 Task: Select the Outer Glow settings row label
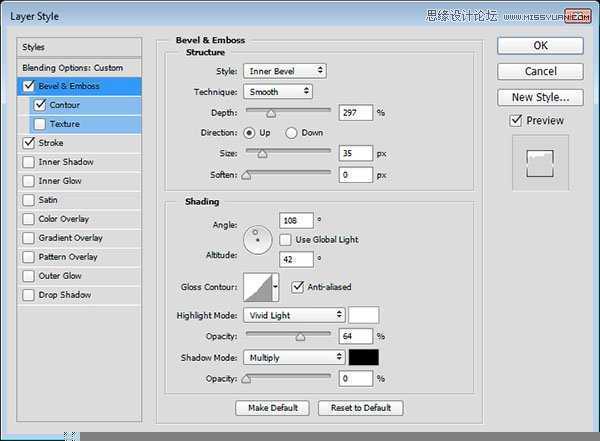click(60, 276)
